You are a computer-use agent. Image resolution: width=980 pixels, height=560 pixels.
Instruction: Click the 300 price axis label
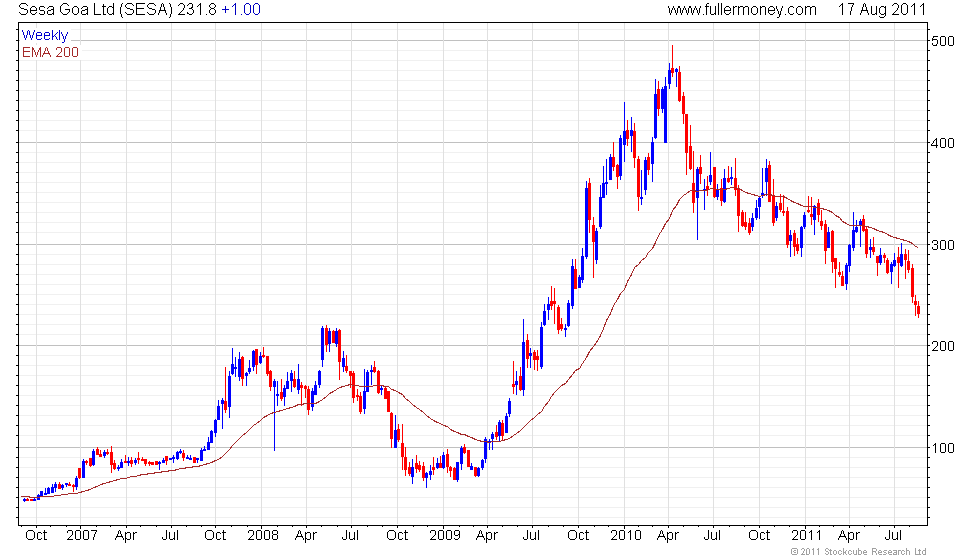(x=943, y=245)
